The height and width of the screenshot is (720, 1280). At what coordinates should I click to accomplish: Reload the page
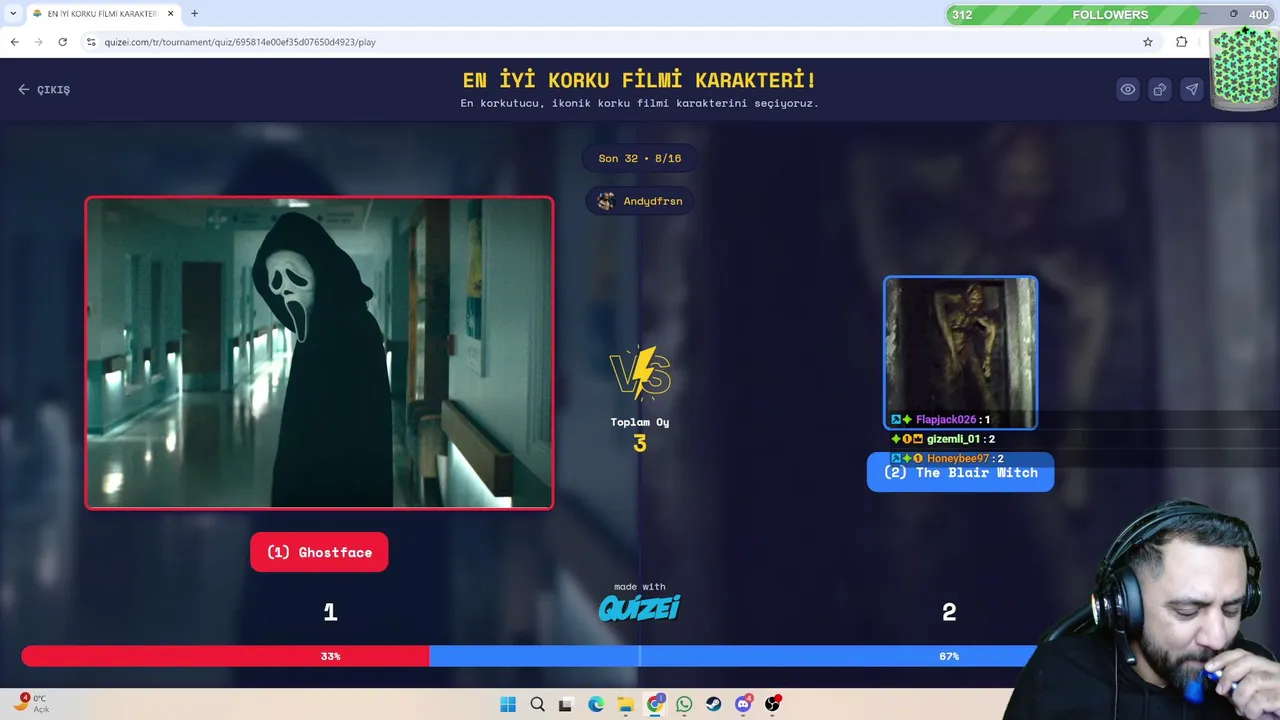tap(62, 42)
